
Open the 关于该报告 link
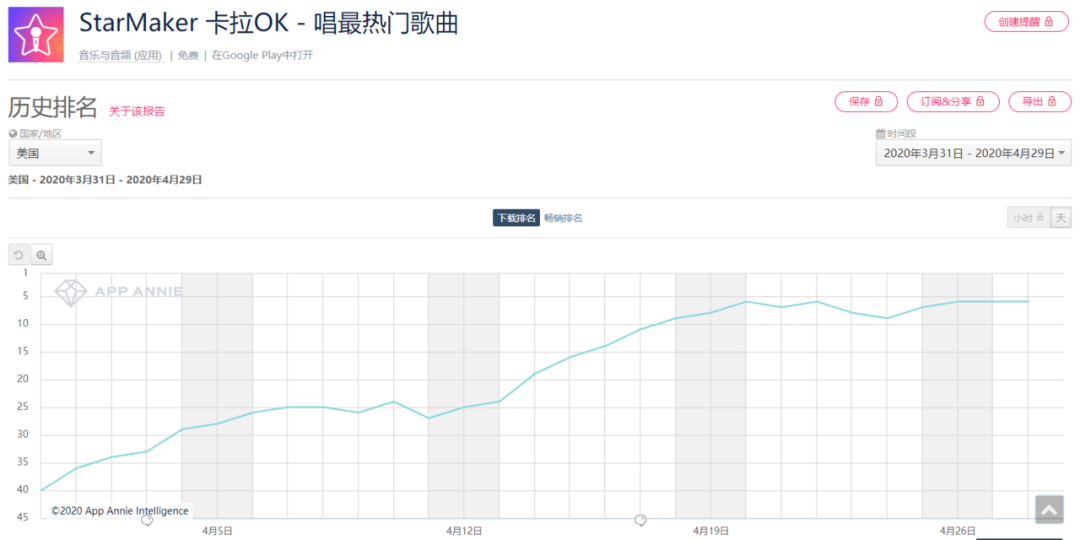pos(137,111)
